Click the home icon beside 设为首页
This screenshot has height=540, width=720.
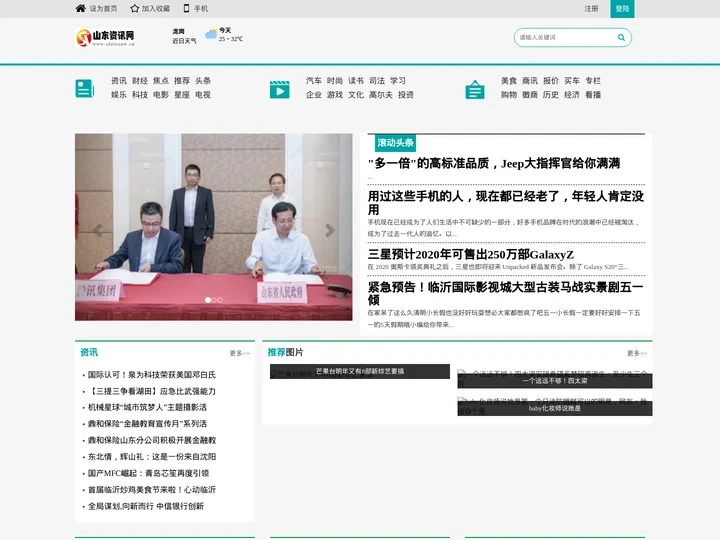80,8
